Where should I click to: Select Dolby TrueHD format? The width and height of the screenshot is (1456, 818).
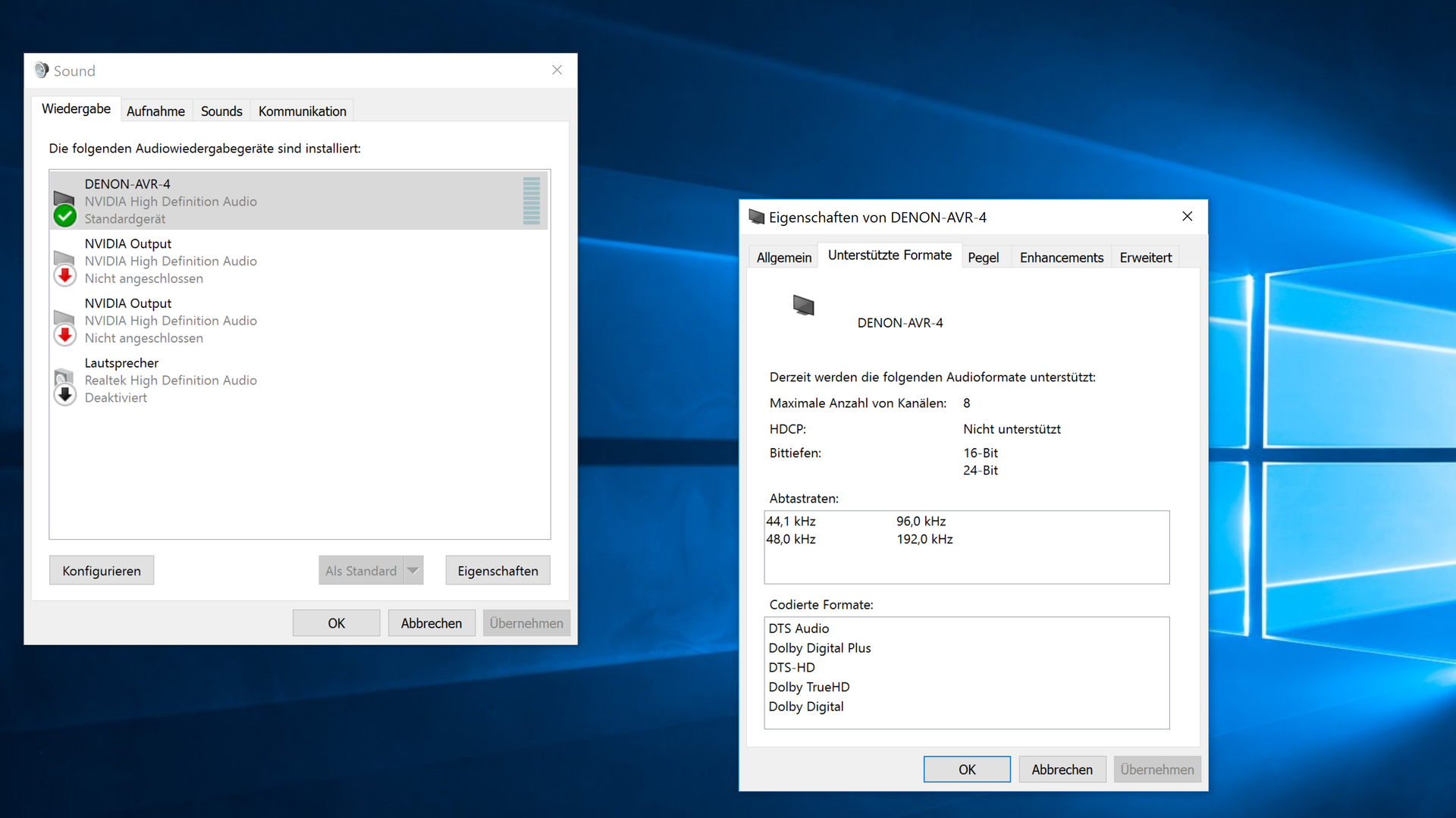(809, 688)
